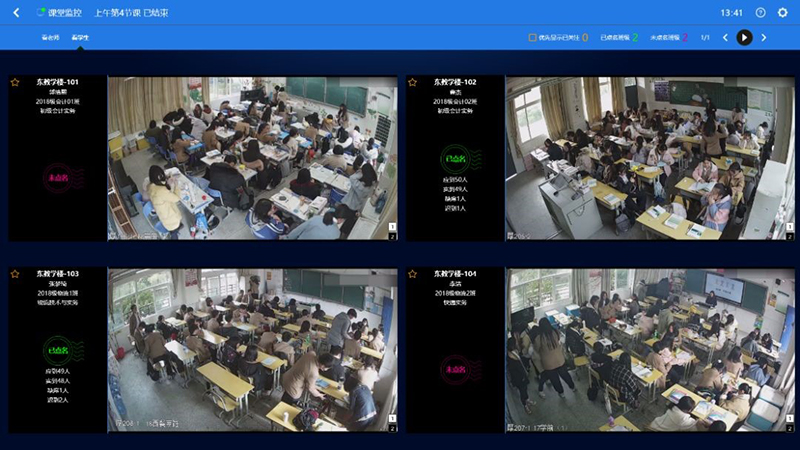The image size is (800, 450).
Task: Switch to camera 1 in 东教学楼-101 feed
Action: pos(393,227)
